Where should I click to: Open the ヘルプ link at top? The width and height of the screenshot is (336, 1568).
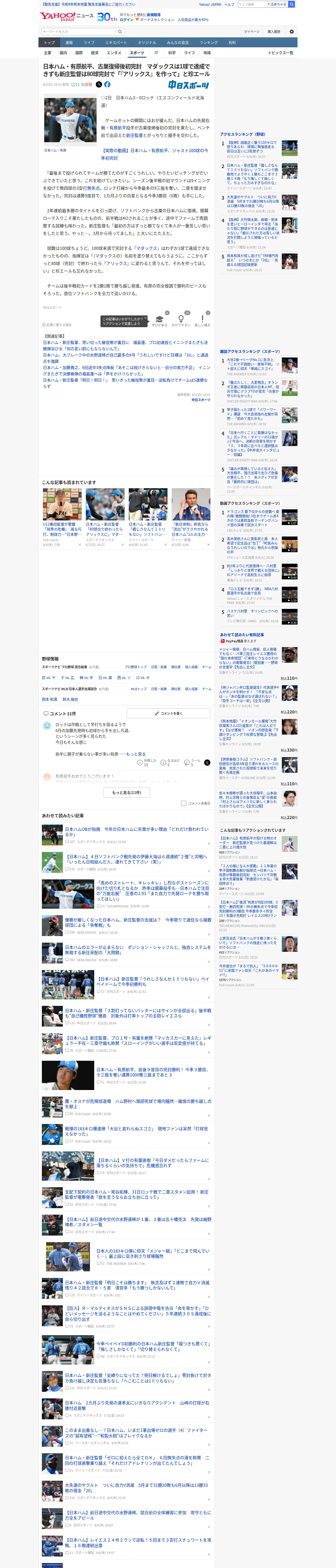click(229, 4)
